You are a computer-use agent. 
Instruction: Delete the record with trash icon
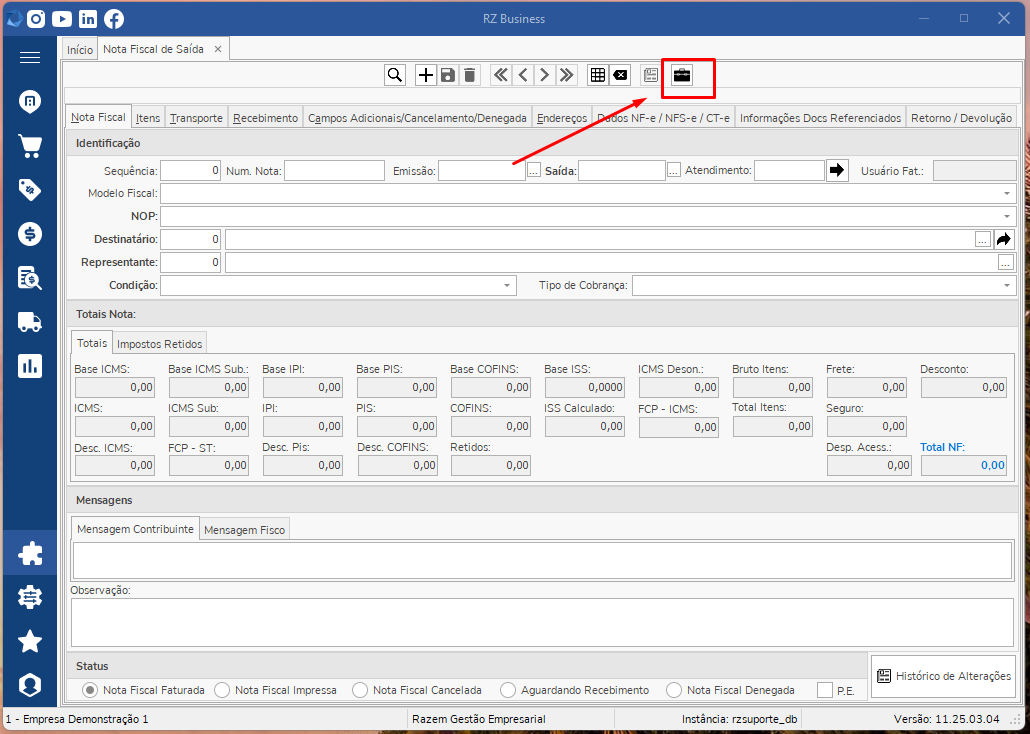[469, 75]
